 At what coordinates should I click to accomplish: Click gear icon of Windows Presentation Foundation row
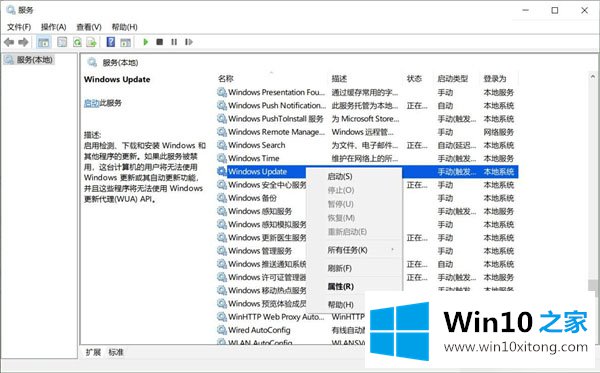pyautogui.click(x=222, y=92)
